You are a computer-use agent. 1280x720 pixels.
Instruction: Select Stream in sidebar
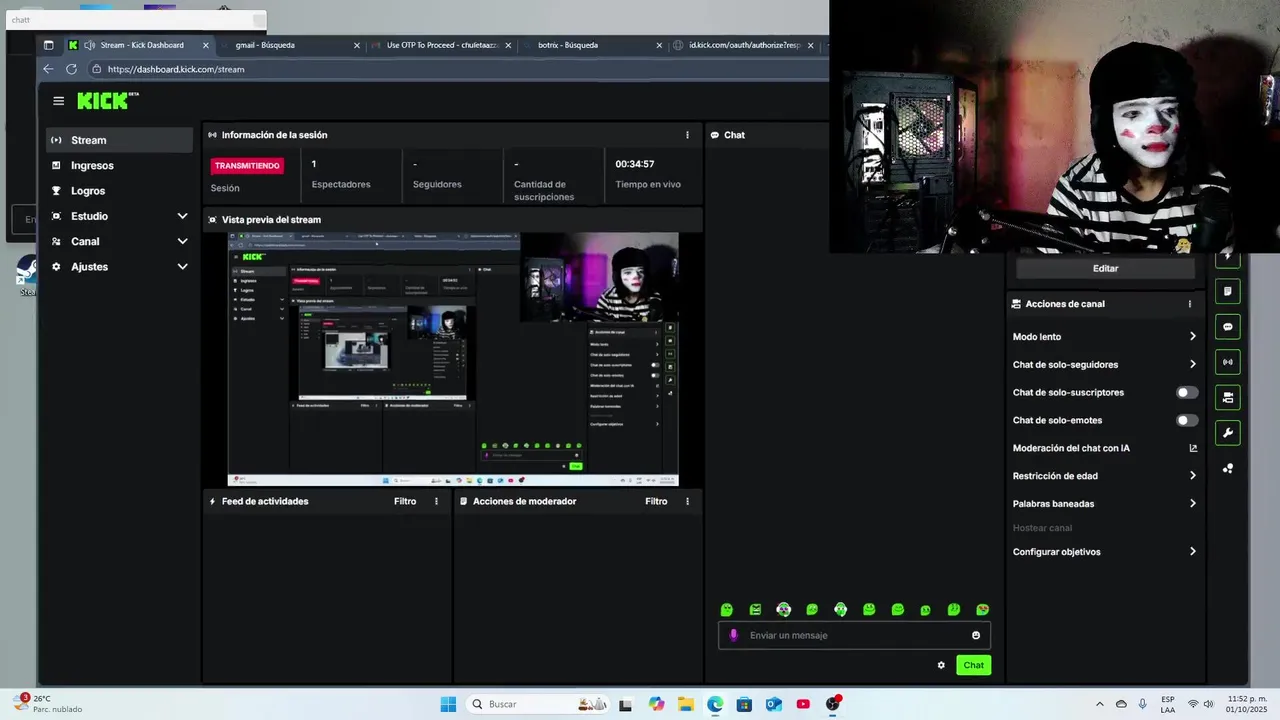120,140
